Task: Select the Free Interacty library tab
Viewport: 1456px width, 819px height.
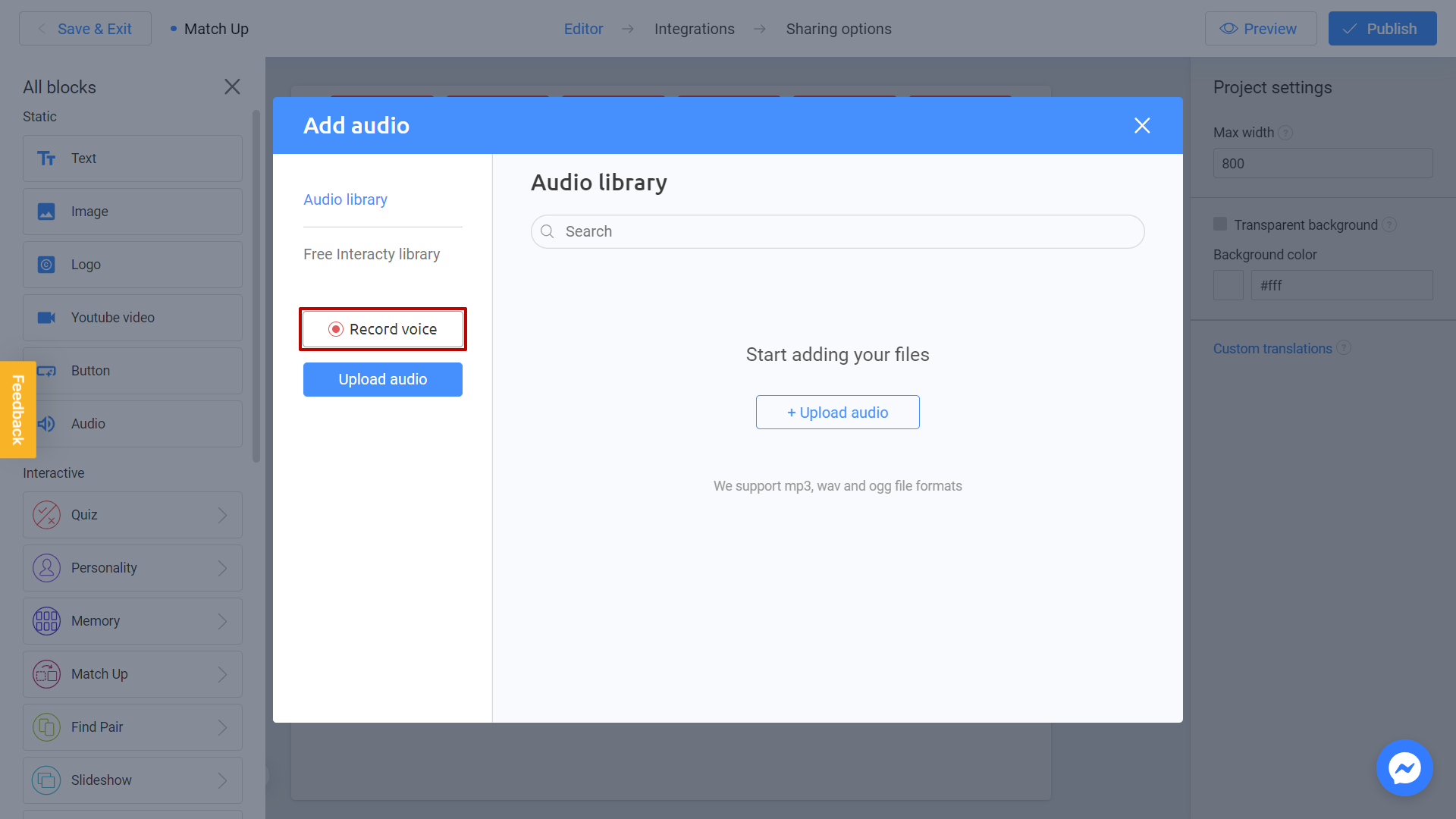Action: (372, 254)
